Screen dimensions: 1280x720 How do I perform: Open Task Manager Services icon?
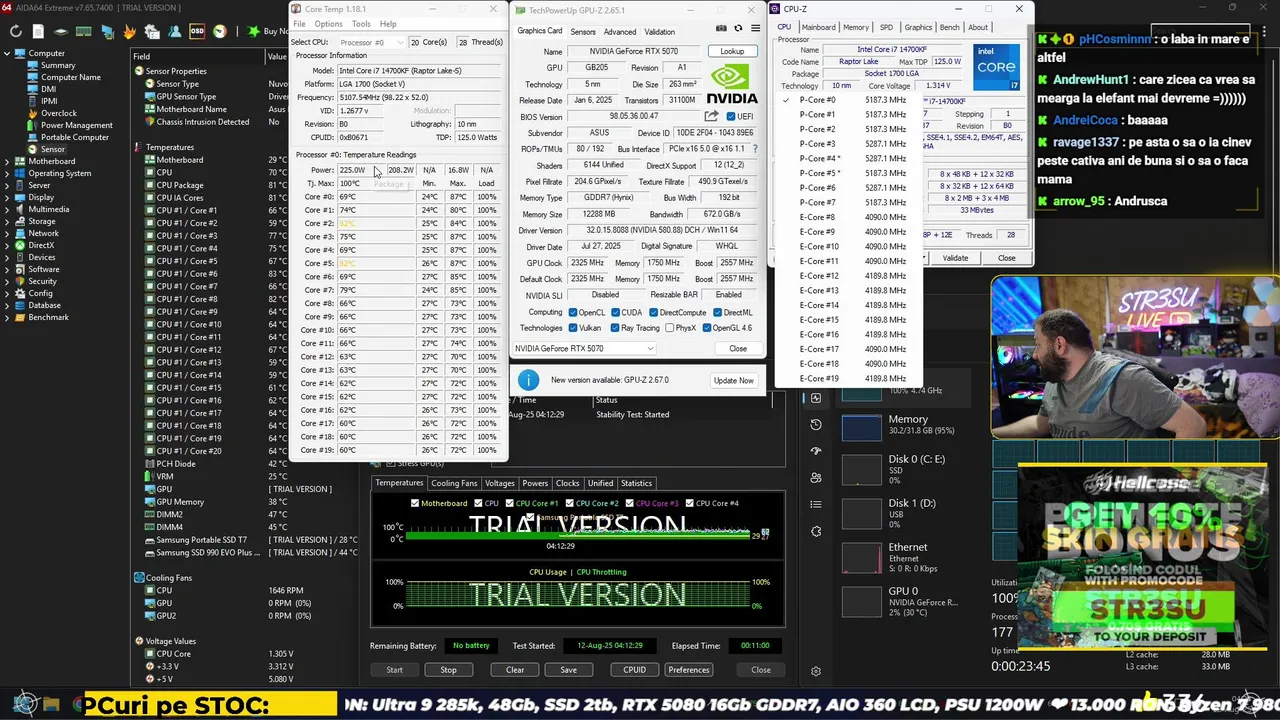coord(816,531)
